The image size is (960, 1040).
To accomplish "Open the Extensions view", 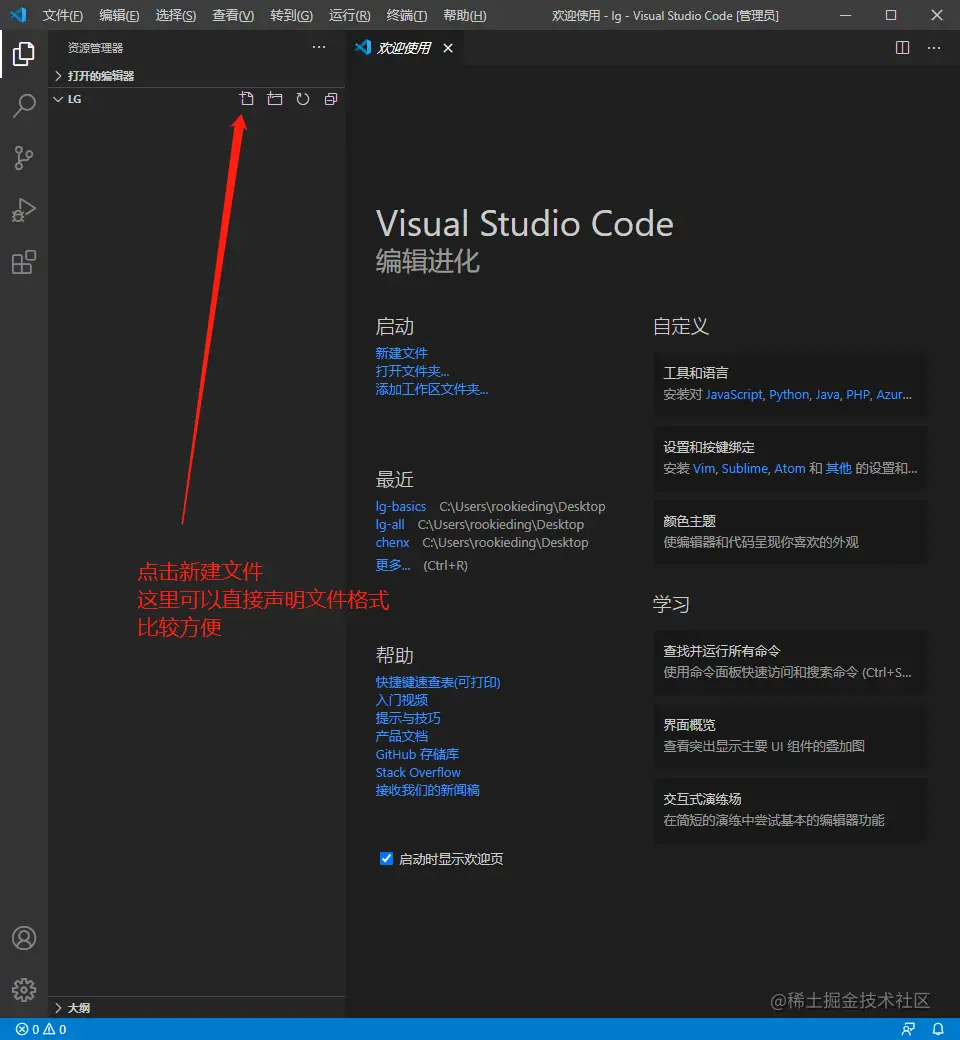I will (24, 262).
